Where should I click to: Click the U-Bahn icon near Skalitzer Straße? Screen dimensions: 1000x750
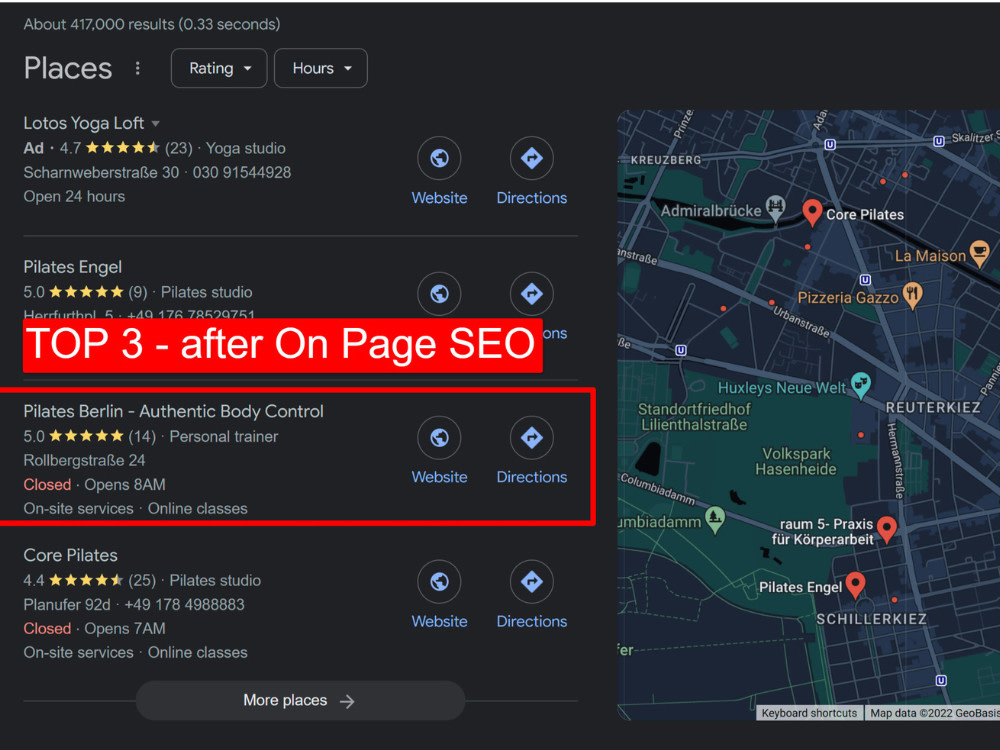pyautogui.click(x=939, y=142)
